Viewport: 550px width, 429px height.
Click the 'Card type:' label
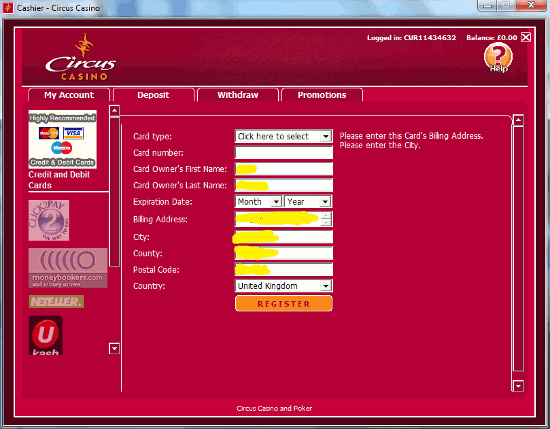[153, 136]
